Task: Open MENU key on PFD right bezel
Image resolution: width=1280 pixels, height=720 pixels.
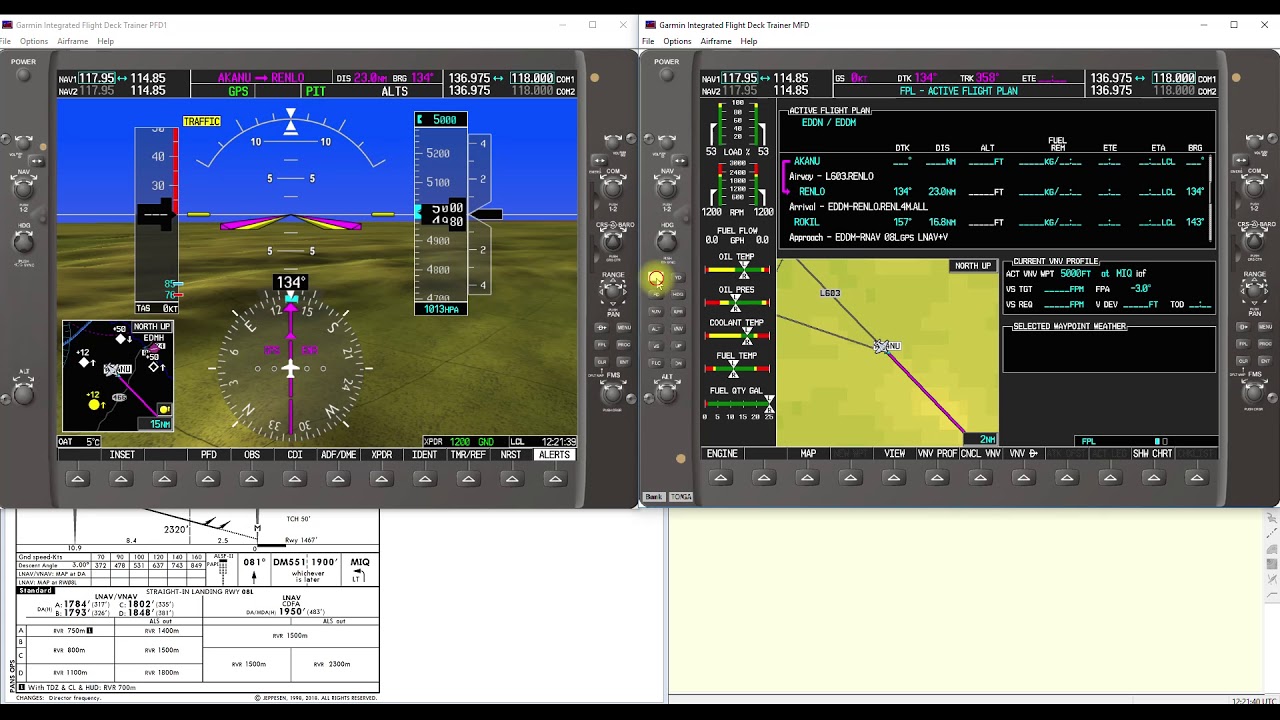Action: 624,328
